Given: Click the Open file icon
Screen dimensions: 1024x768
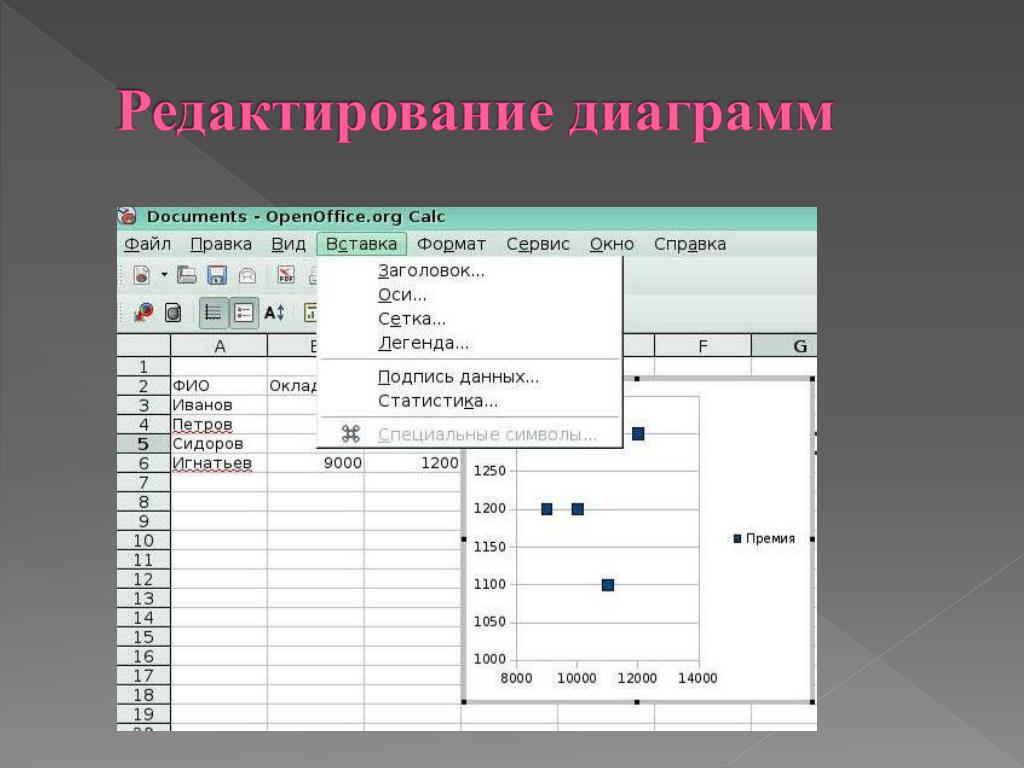Looking at the screenshot, I should [187, 276].
